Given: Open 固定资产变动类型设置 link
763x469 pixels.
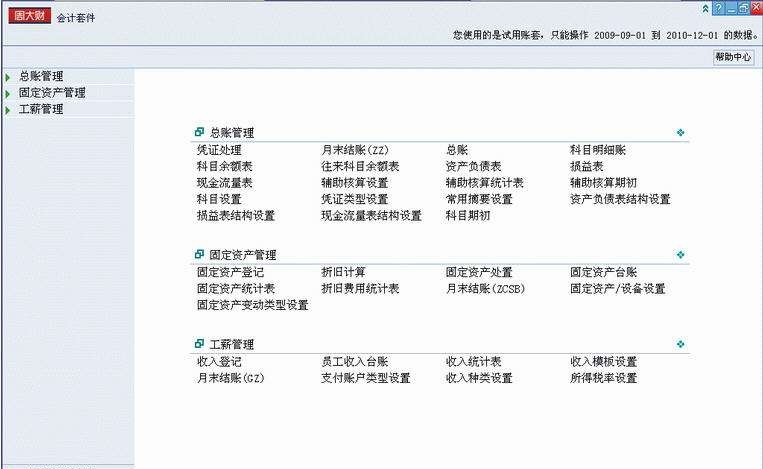Looking at the screenshot, I should pyautogui.click(x=253, y=305).
